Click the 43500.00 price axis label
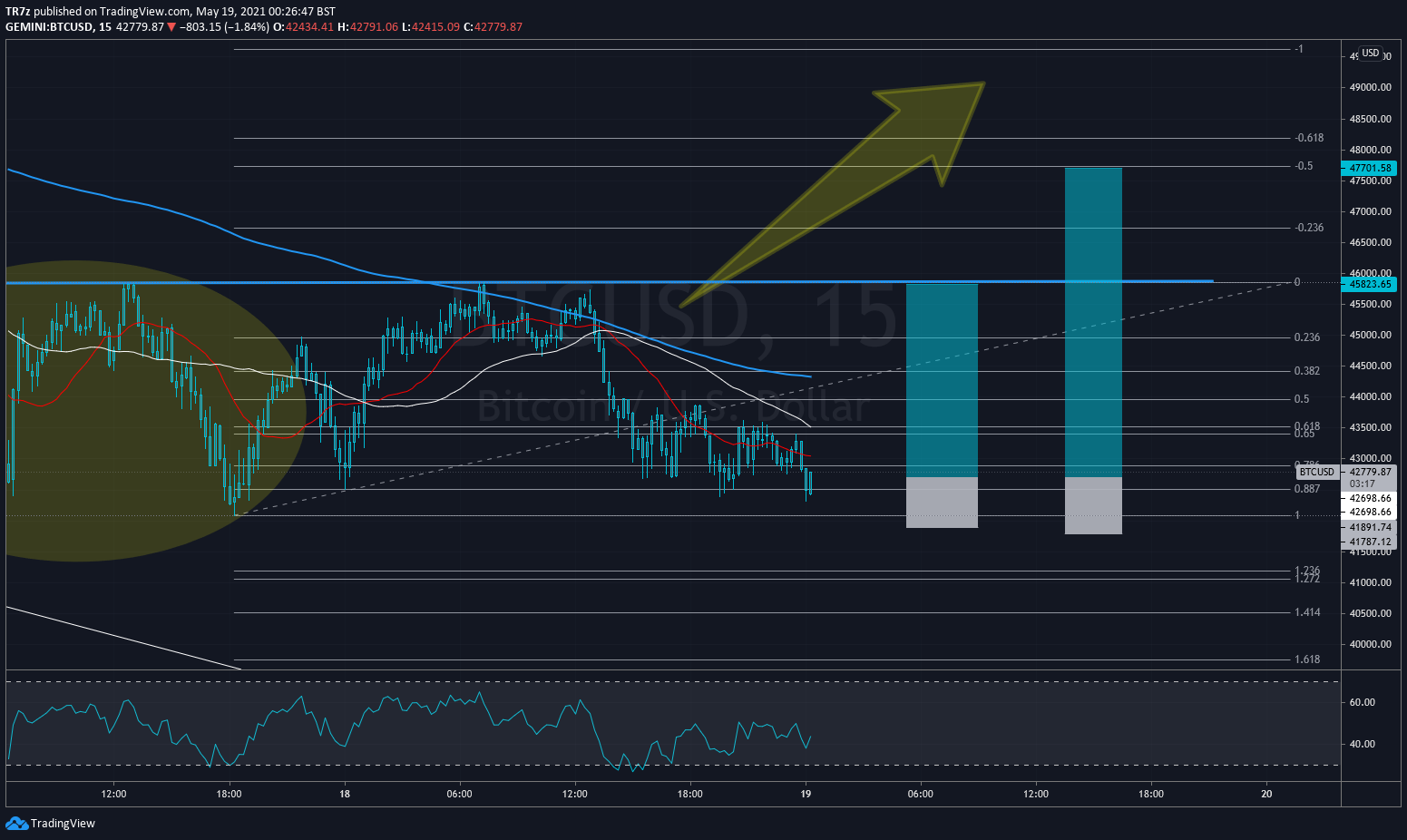 coord(1370,427)
